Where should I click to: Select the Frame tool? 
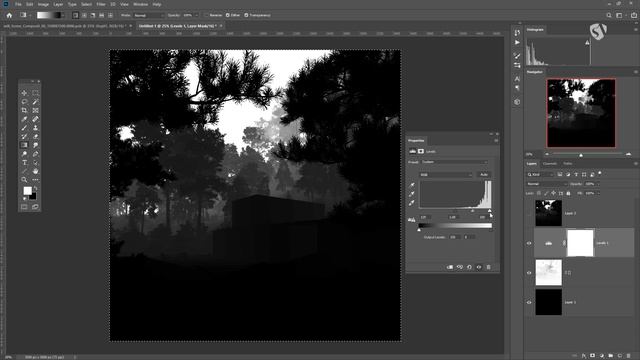pos(36,110)
